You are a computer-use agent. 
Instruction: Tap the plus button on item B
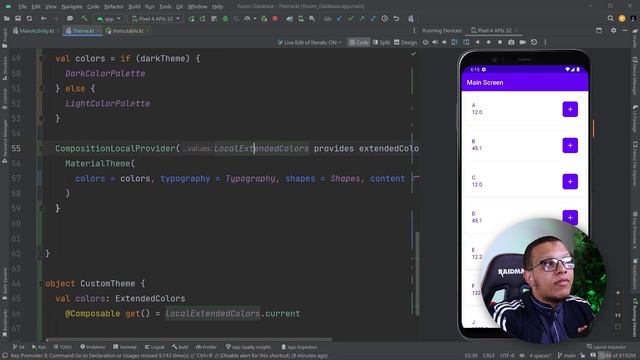(x=570, y=145)
